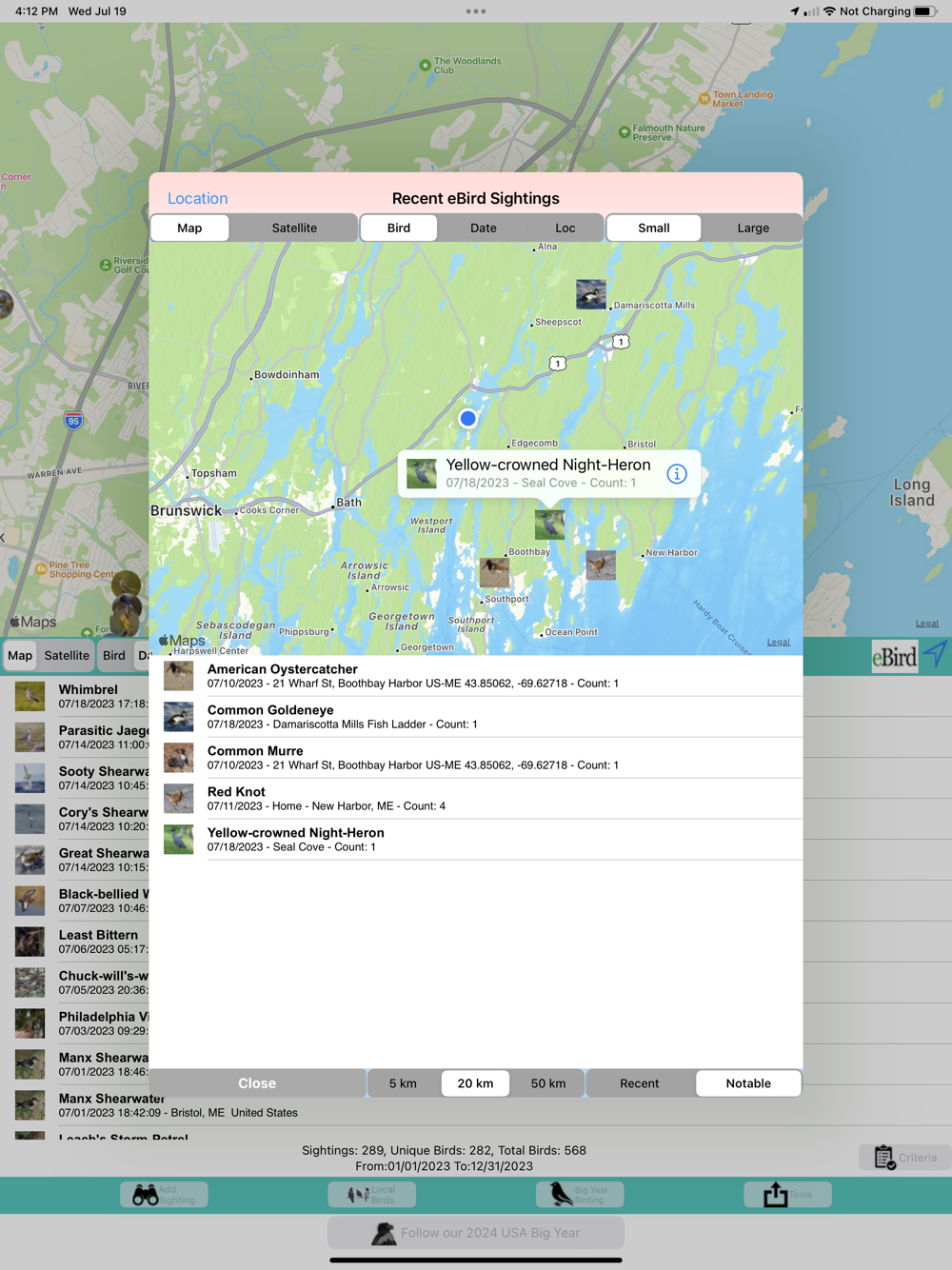
Task: Select Chuck-will's-widow row in background list
Action: tap(74, 982)
